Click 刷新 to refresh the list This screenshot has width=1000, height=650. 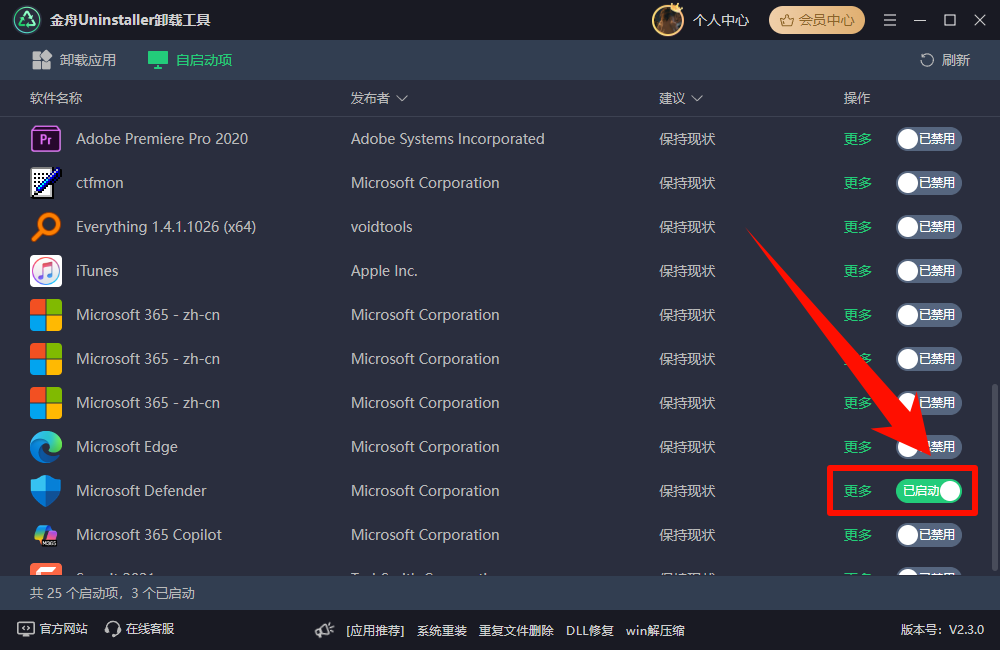coord(944,60)
